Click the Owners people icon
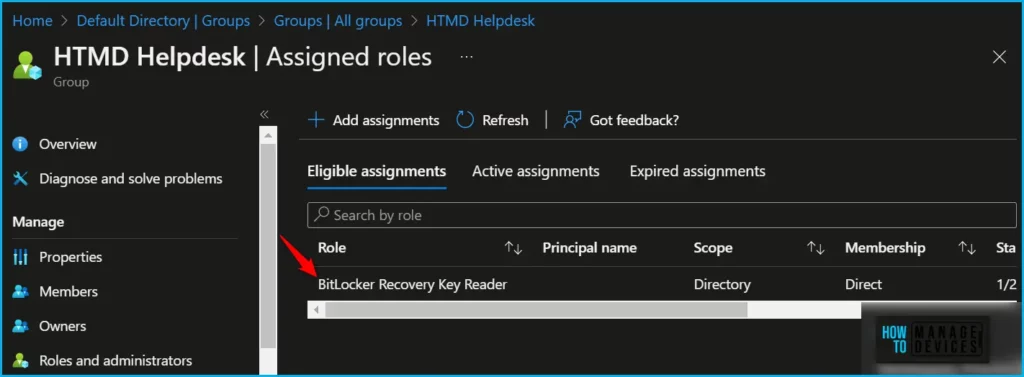The height and width of the screenshot is (377, 1024). pos(20,326)
